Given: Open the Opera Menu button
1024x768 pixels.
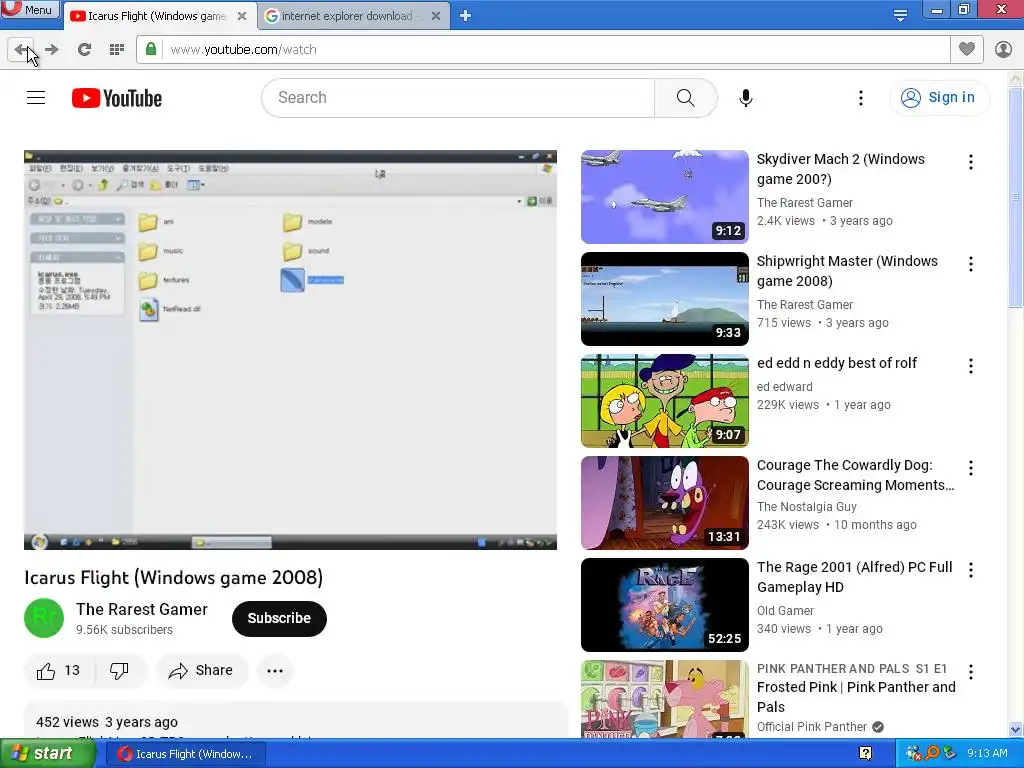Looking at the screenshot, I should (x=29, y=9).
